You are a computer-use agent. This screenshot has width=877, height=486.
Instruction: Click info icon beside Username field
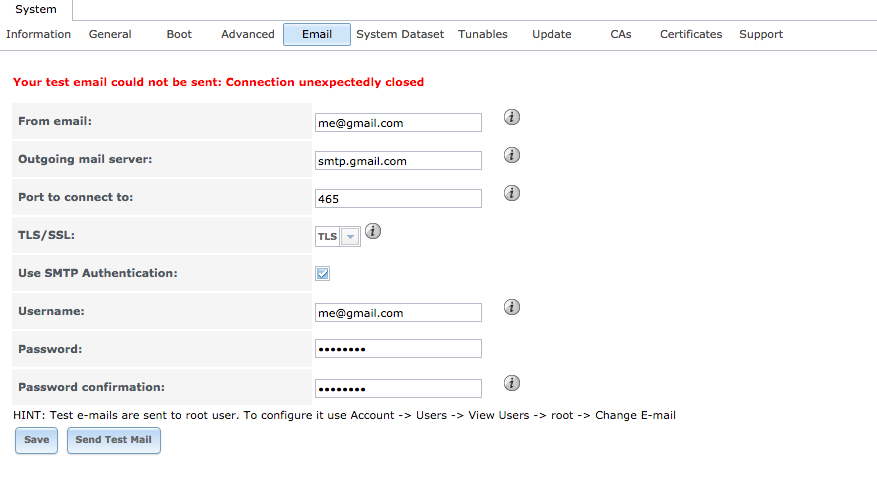(x=511, y=307)
